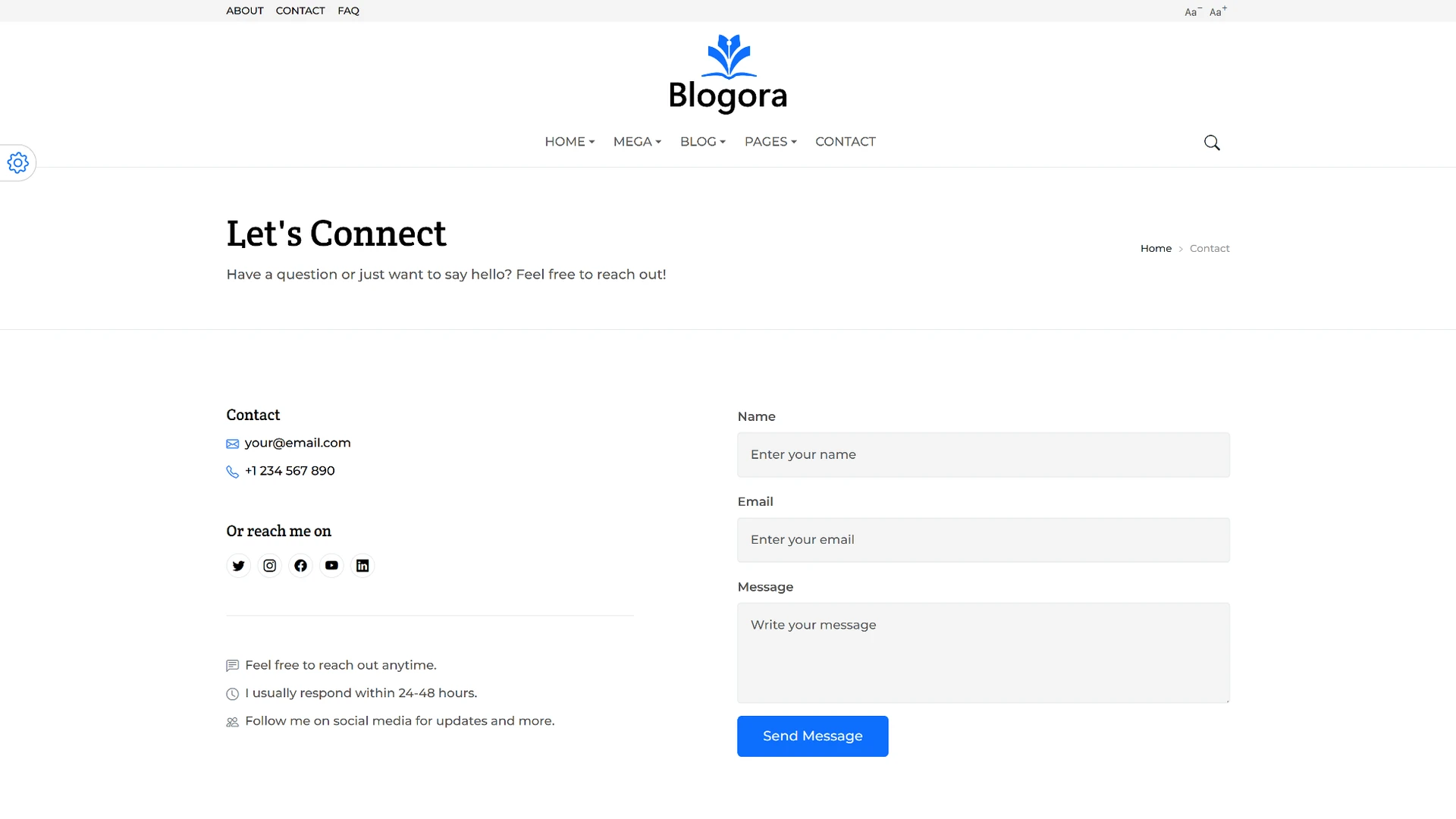Click the people icon beside 'Follow me'

tap(233, 722)
